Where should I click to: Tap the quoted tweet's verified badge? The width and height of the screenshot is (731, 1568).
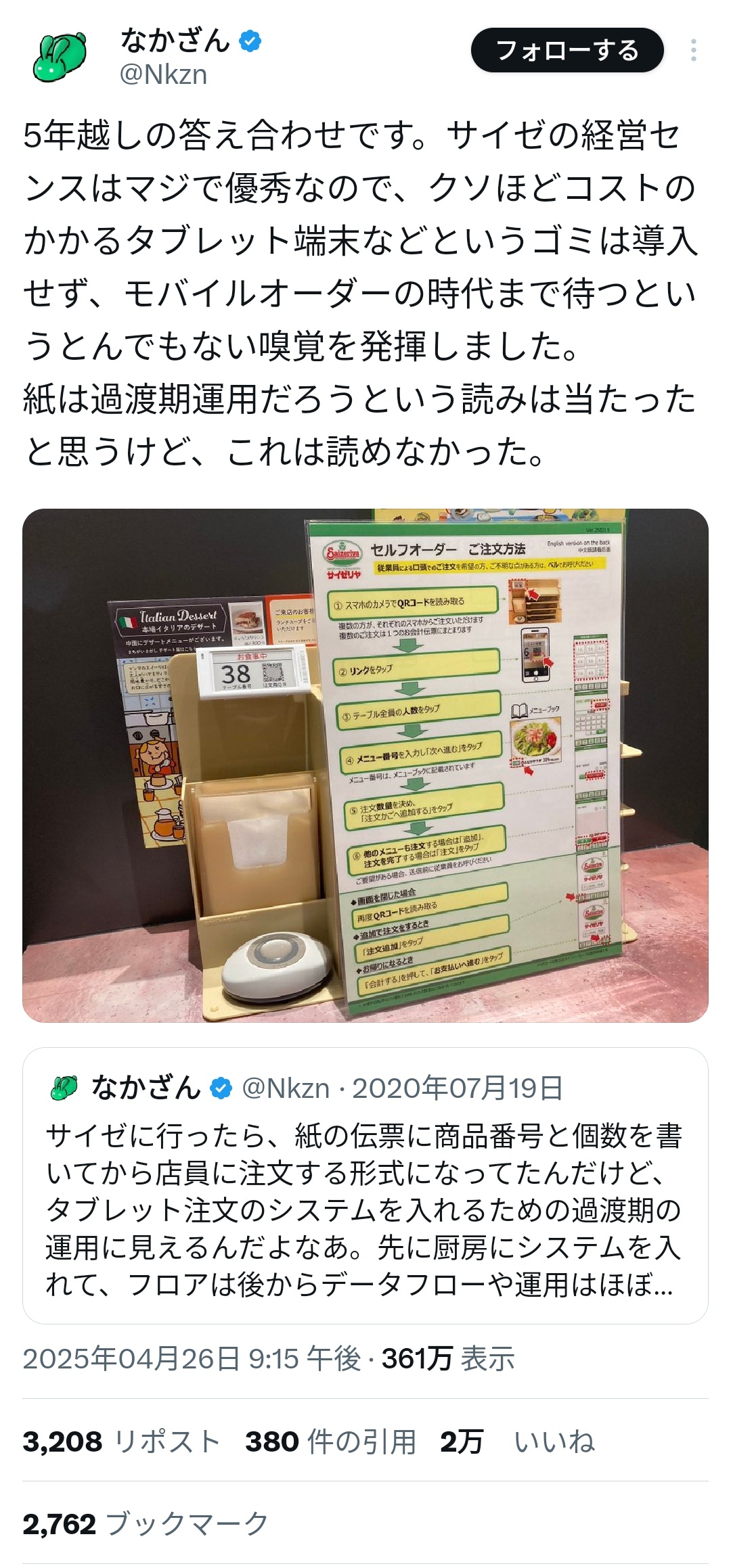pos(221,1088)
